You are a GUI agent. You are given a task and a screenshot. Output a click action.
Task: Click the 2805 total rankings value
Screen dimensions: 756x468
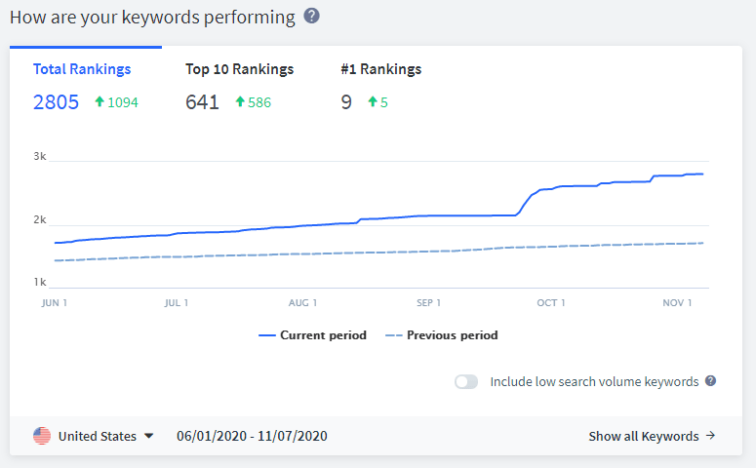pos(56,102)
